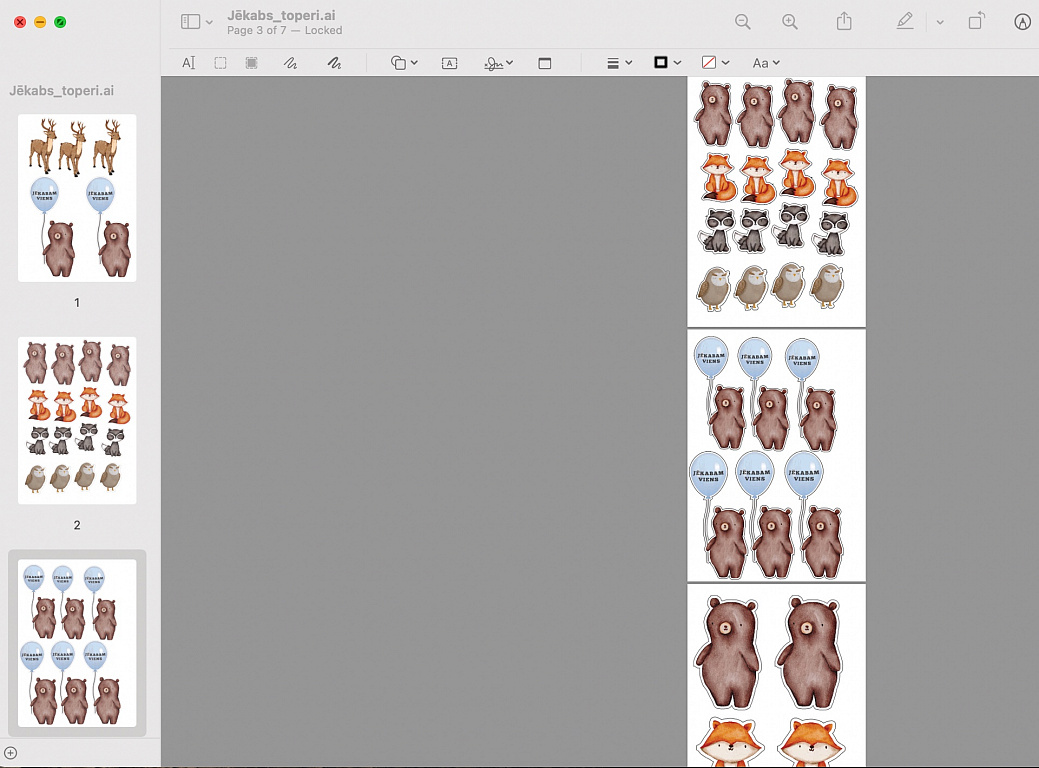Rotate the page with Rotate icon
Viewport: 1039px width, 768px height.
pyautogui.click(x=977, y=22)
